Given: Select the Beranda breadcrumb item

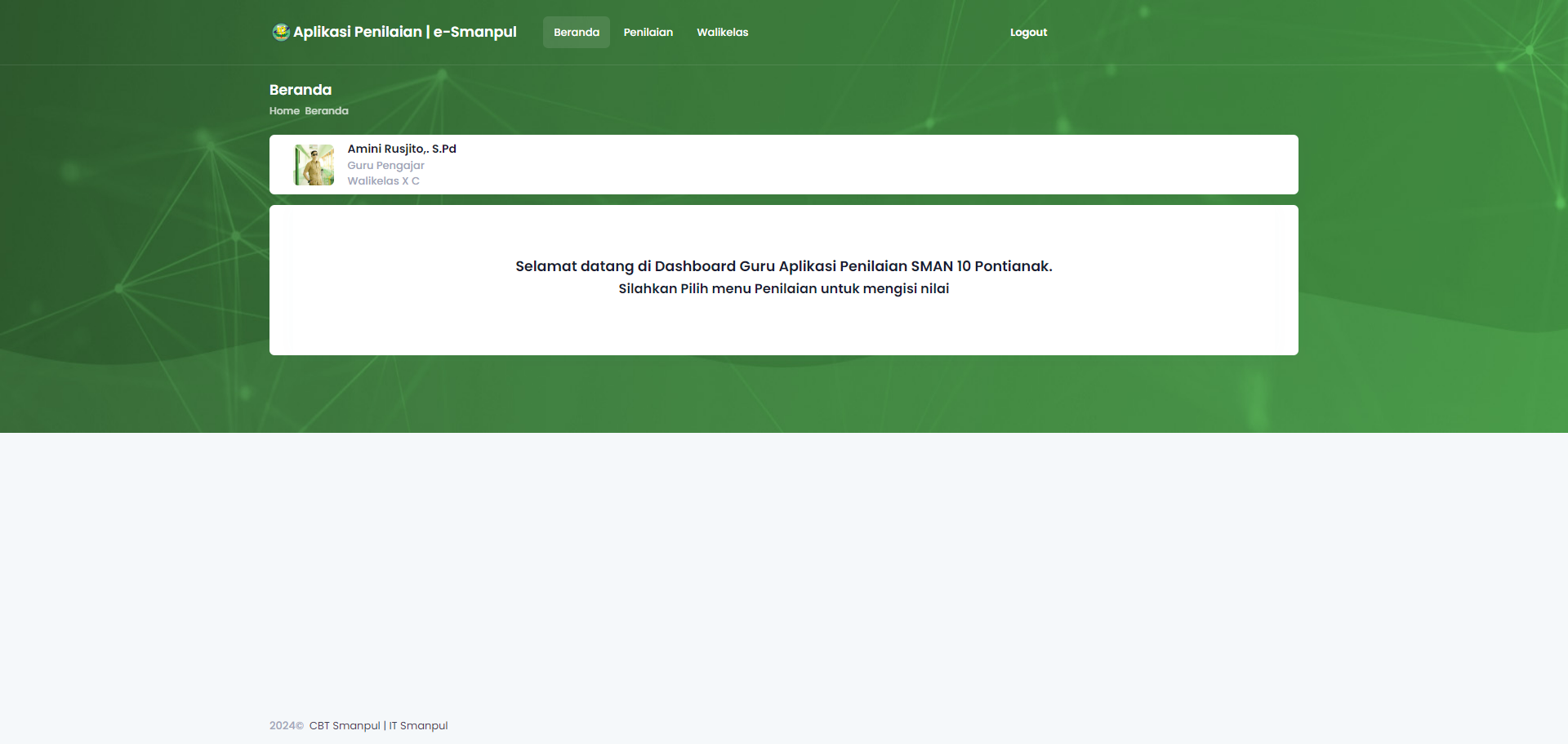Looking at the screenshot, I should tap(327, 111).
